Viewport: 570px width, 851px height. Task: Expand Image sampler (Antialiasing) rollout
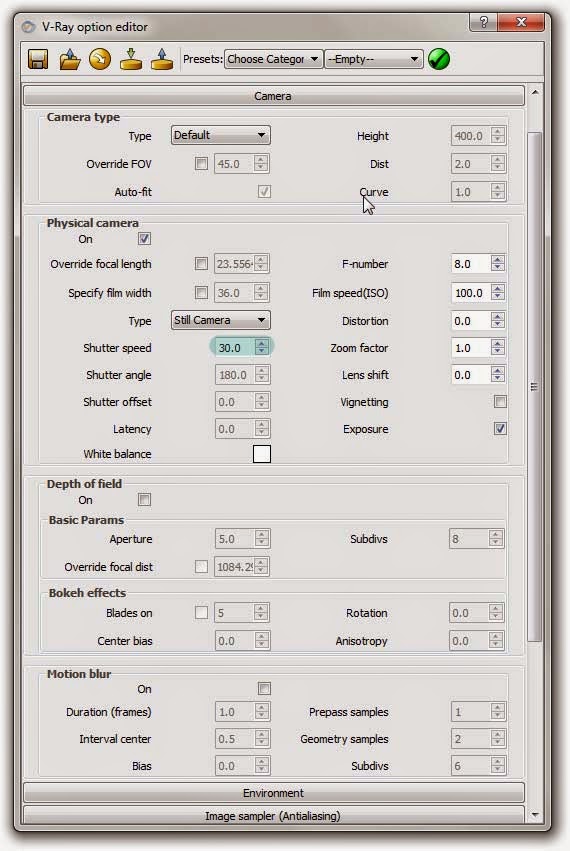(x=274, y=815)
